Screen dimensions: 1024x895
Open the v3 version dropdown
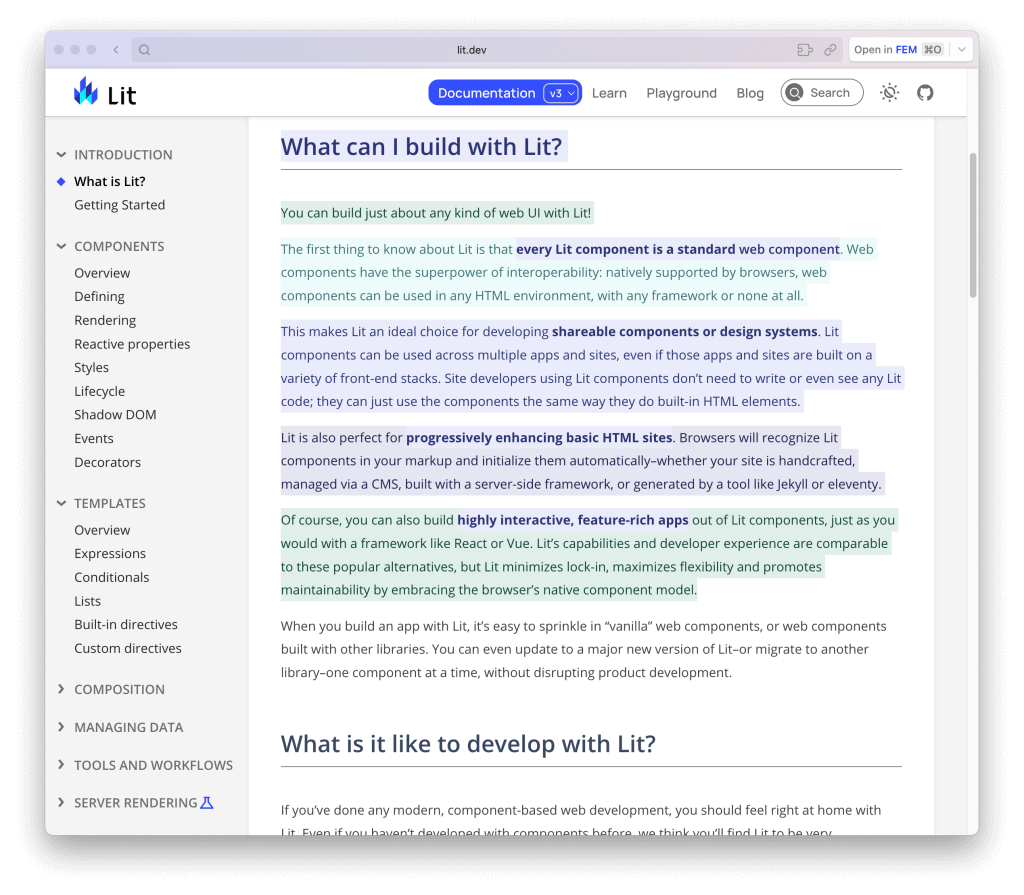point(561,93)
